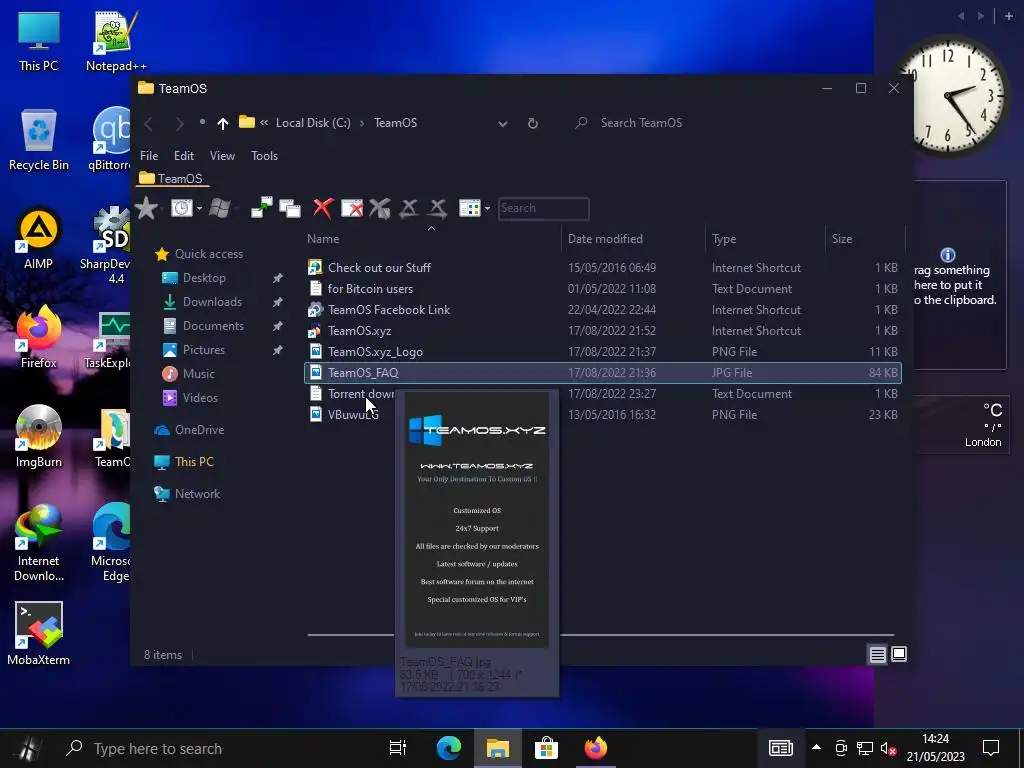Open Desktop in Quick access

[194, 278]
